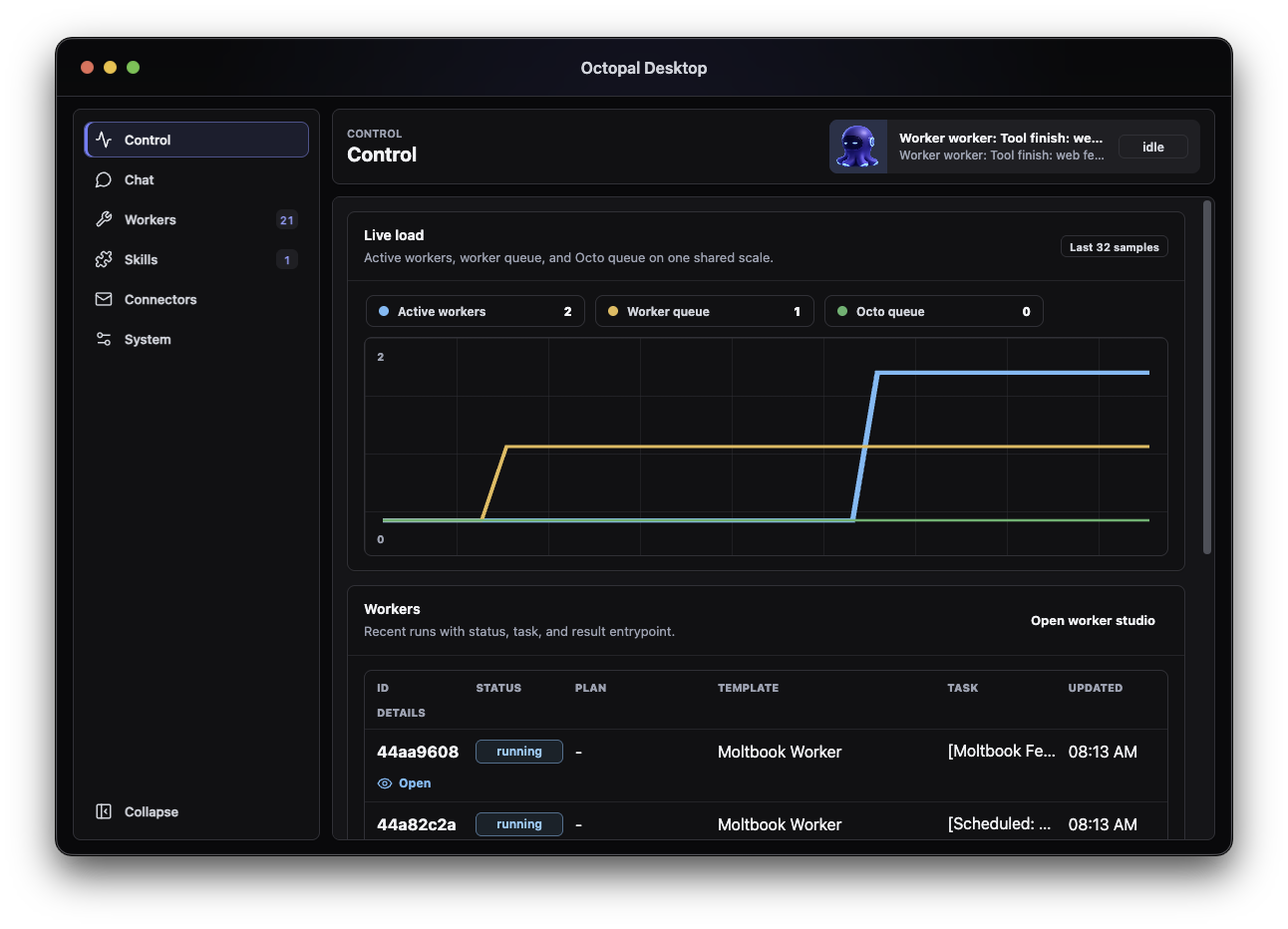Click the Workers count badge 21
This screenshot has height=929, width=1288.
coord(287,220)
